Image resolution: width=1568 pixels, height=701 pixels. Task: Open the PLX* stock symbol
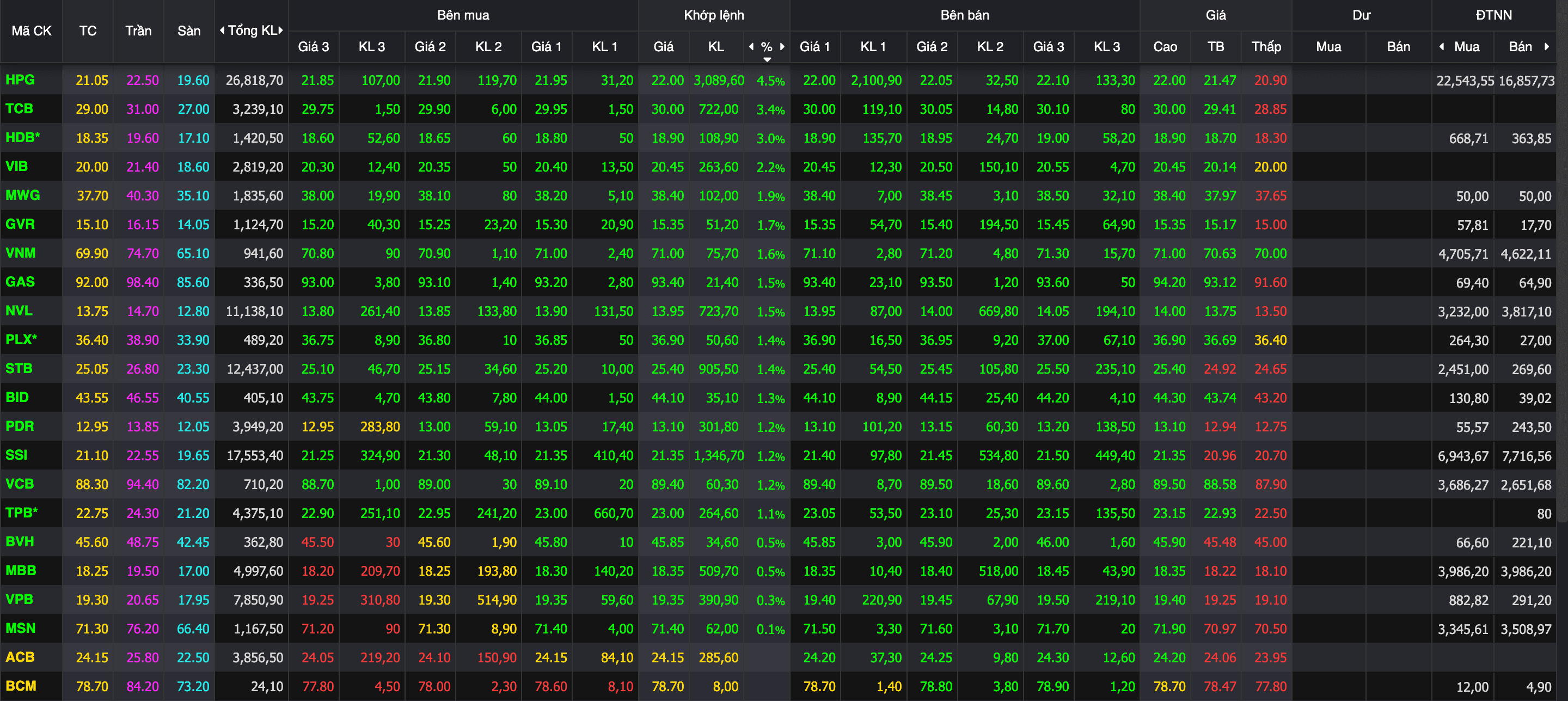(x=21, y=340)
